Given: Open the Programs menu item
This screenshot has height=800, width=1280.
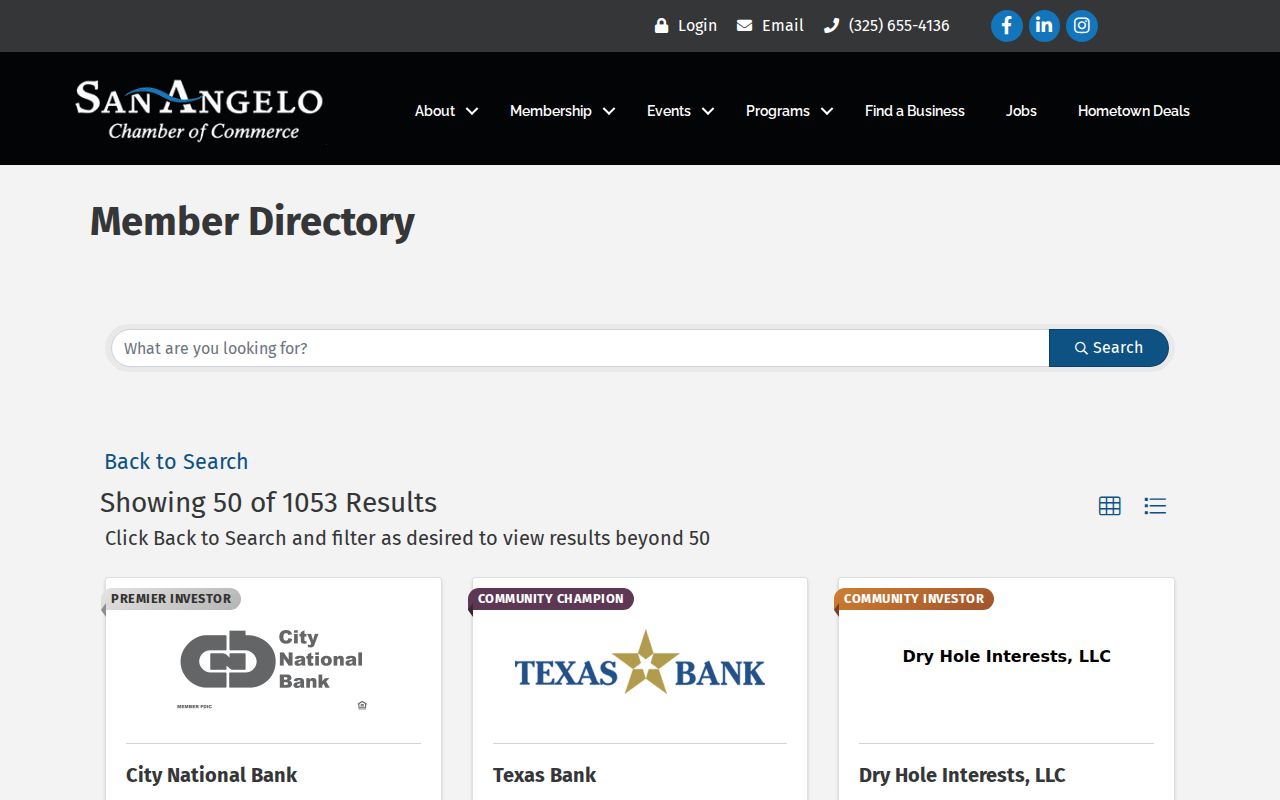Looking at the screenshot, I should point(778,111).
